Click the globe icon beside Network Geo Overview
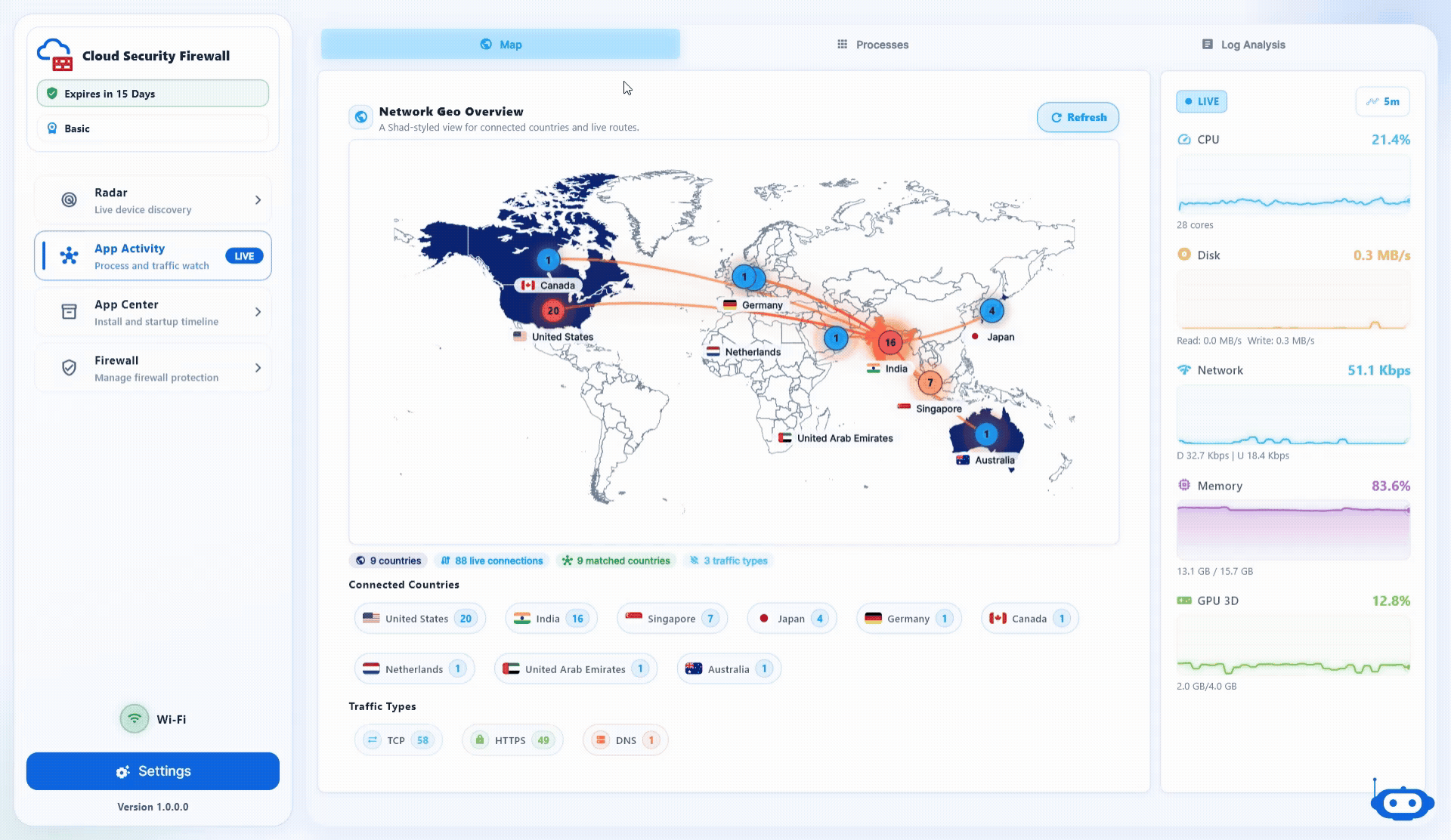 pos(361,117)
